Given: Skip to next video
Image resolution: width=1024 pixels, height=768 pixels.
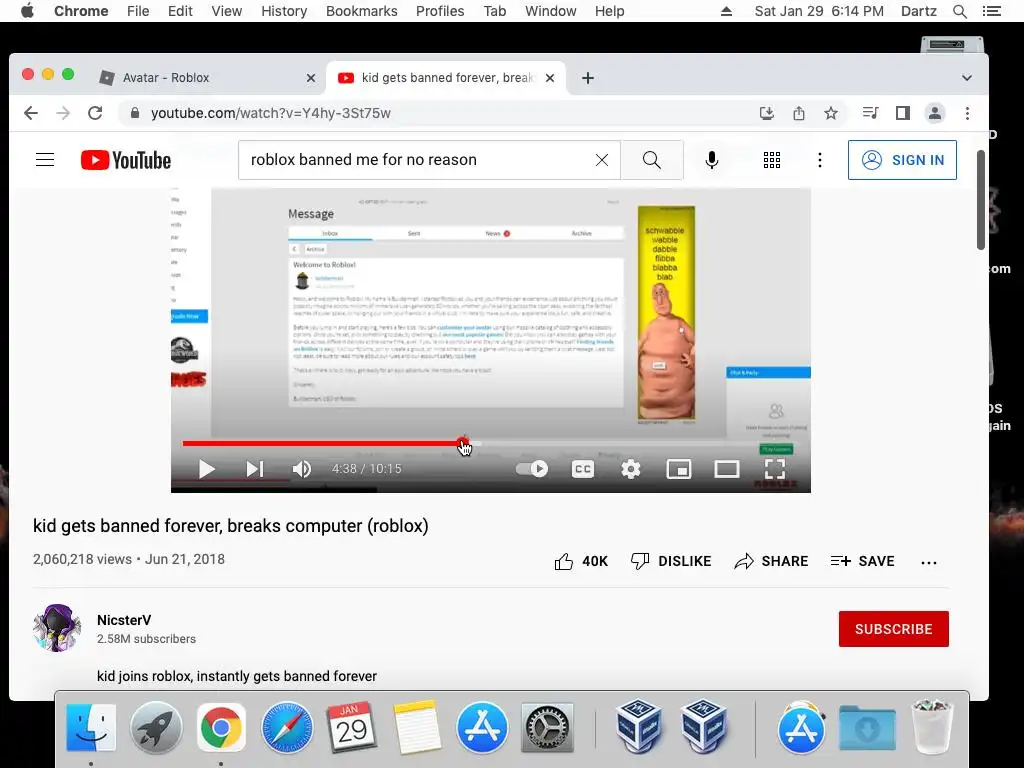Looking at the screenshot, I should [255, 469].
